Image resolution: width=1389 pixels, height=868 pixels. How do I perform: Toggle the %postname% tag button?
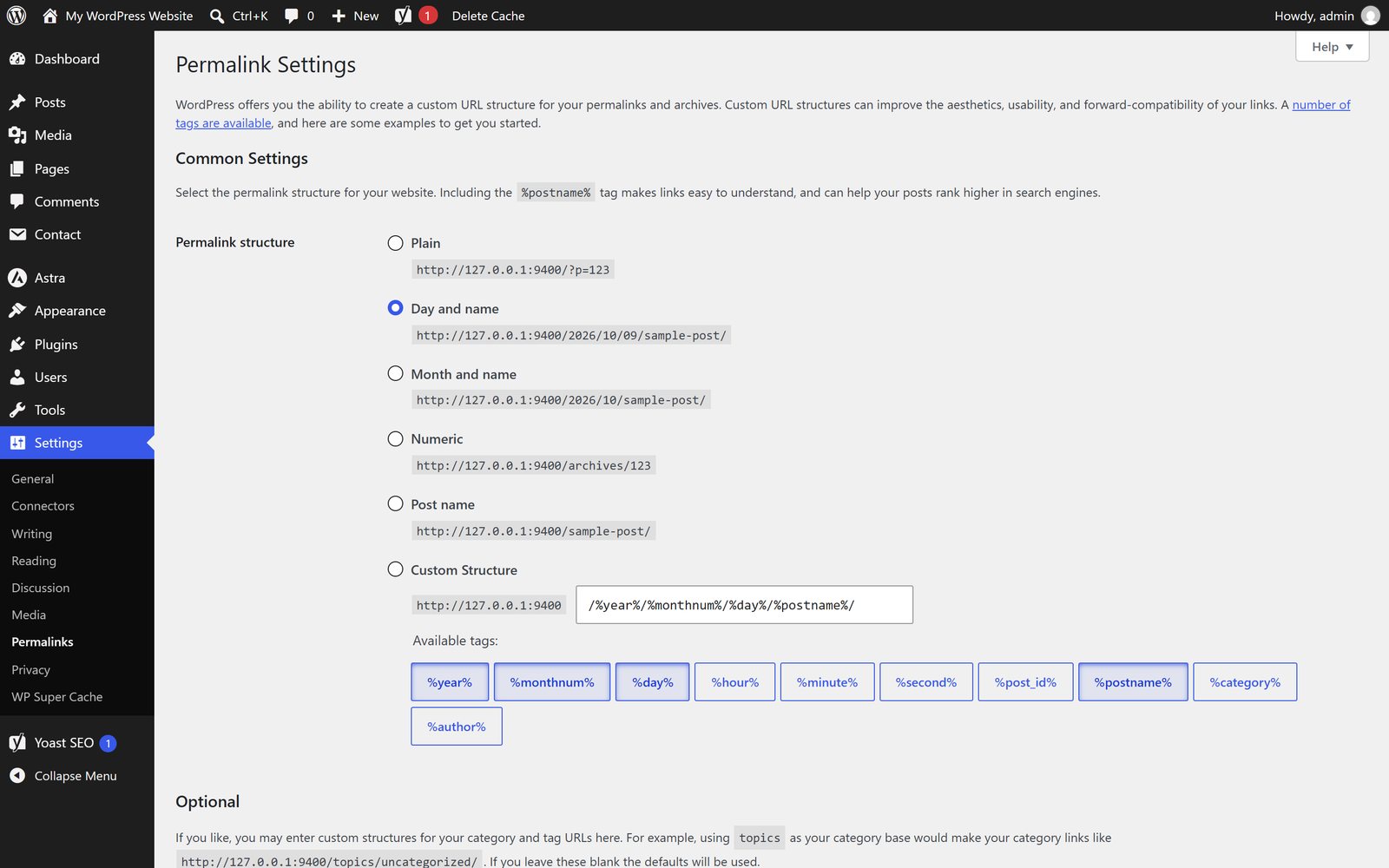pyautogui.click(x=1133, y=682)
